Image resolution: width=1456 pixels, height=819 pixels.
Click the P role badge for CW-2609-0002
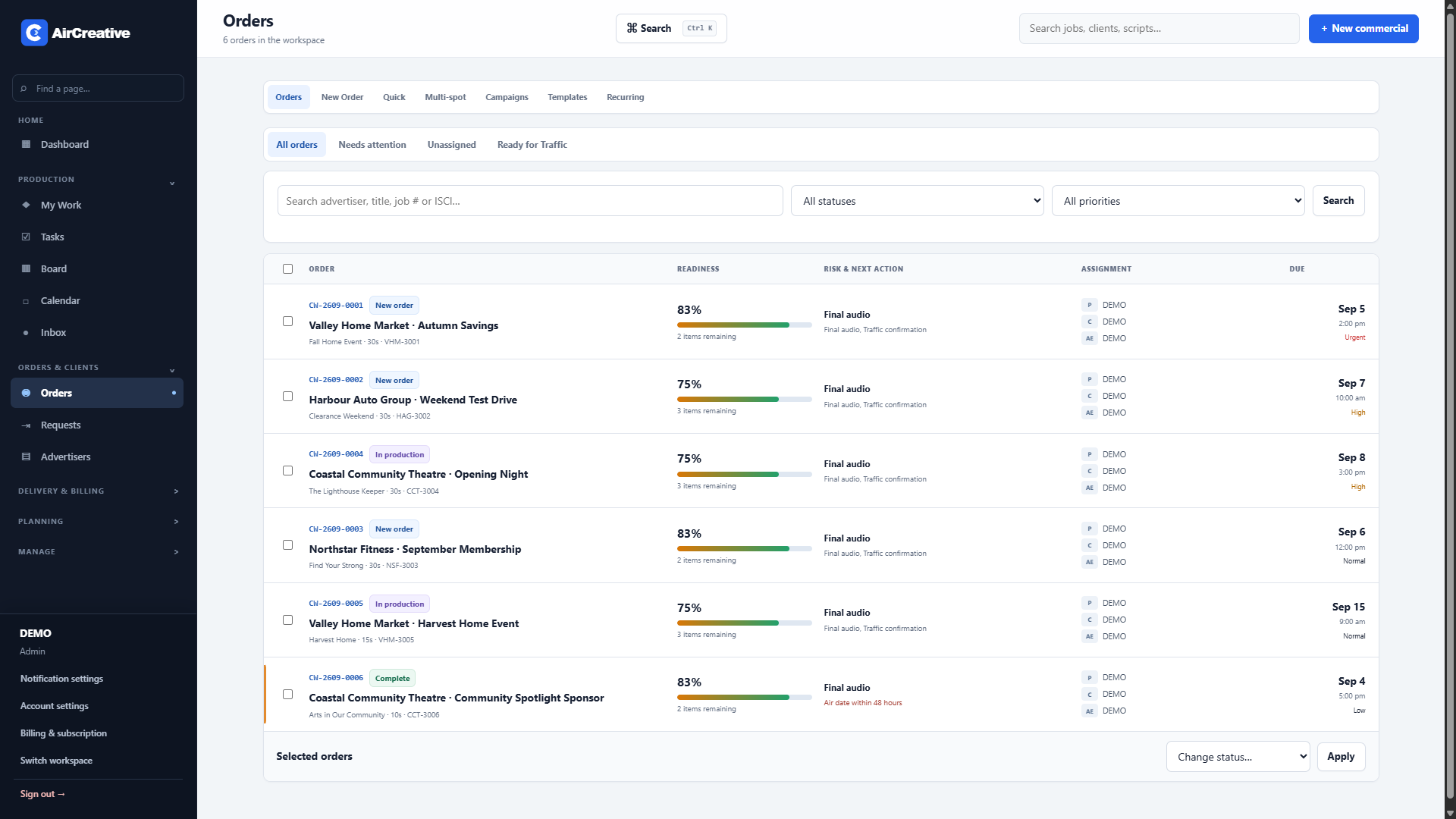tap(1090, 379)
